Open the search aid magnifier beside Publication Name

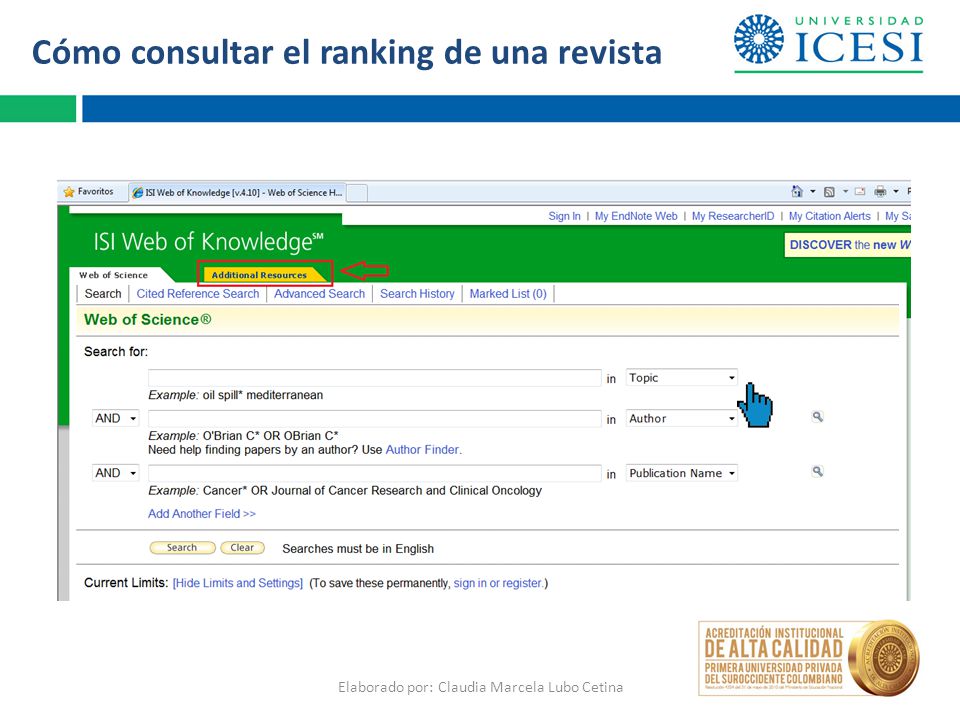click(817, 471)
